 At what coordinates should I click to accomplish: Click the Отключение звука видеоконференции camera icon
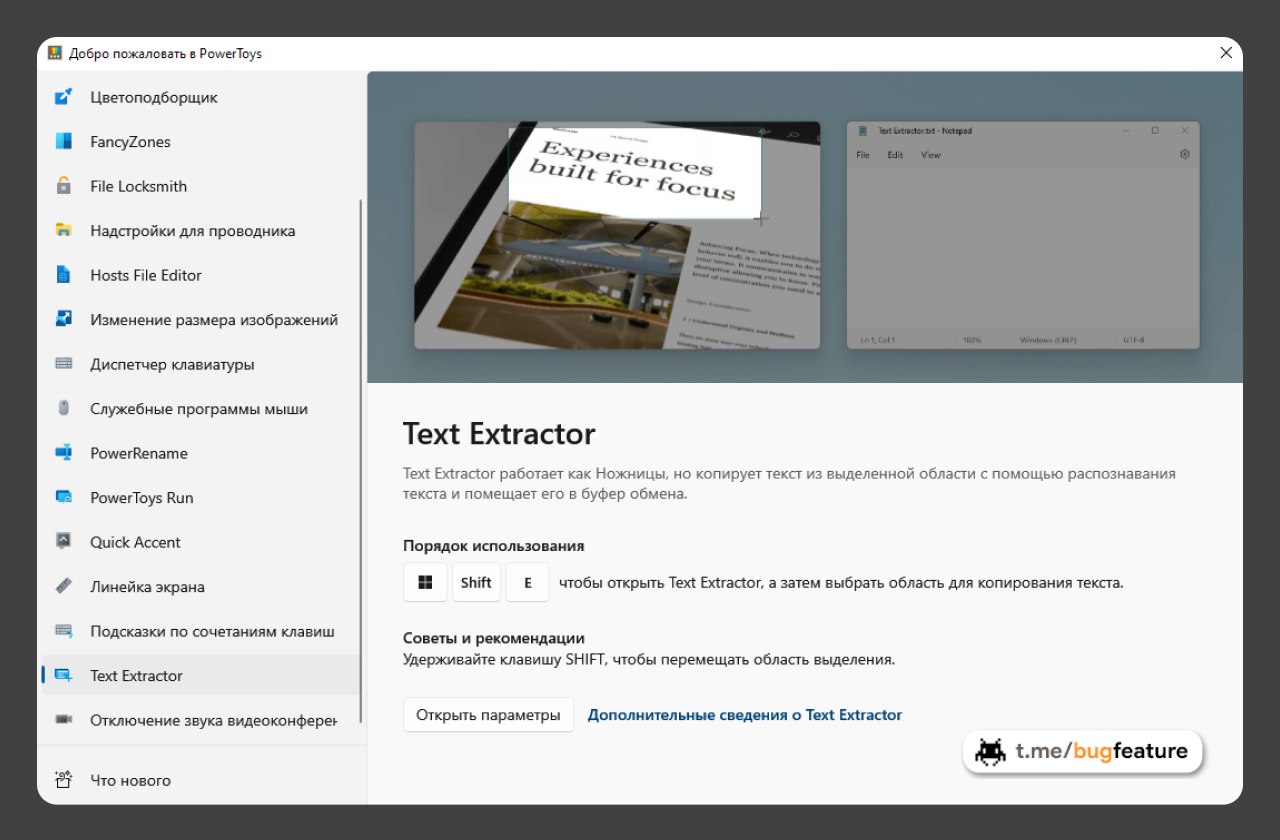[64, 720]
